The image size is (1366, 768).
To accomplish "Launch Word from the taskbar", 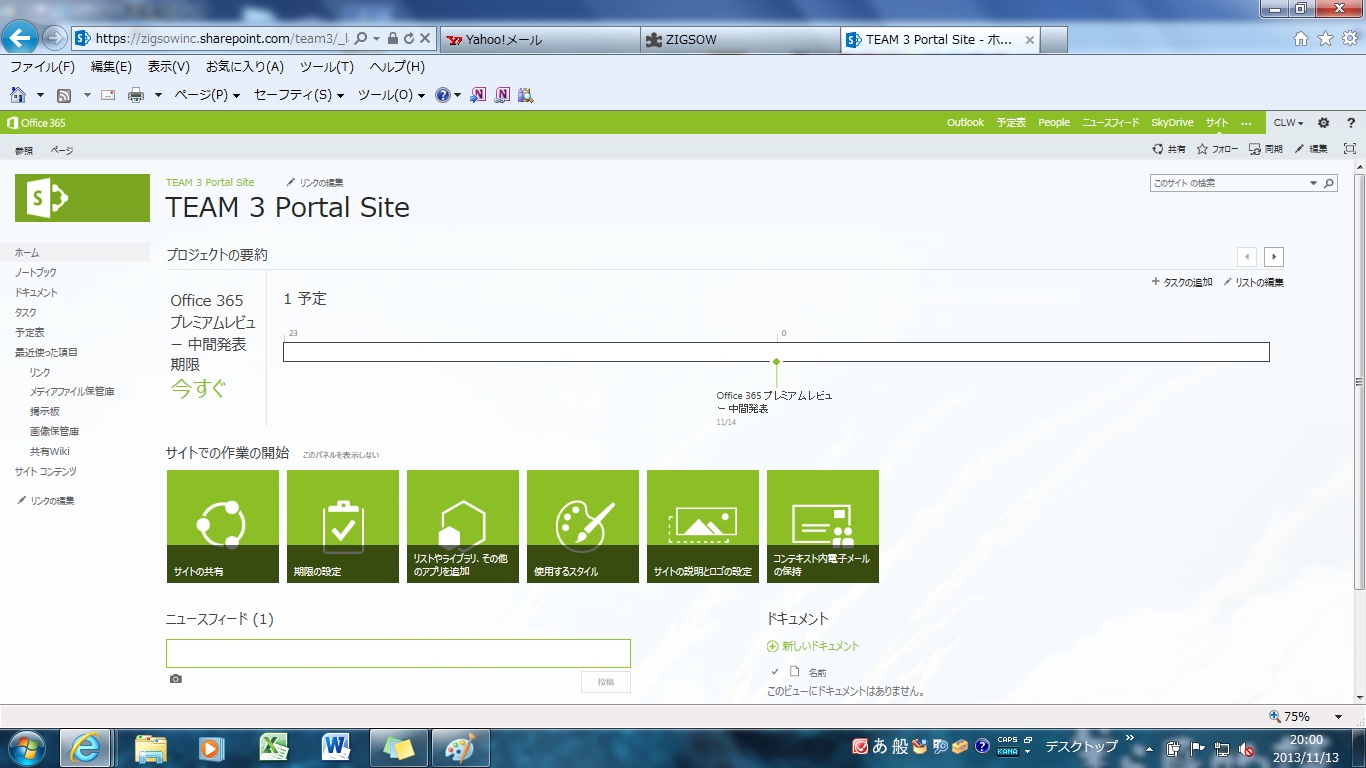I will pos(336,747).
